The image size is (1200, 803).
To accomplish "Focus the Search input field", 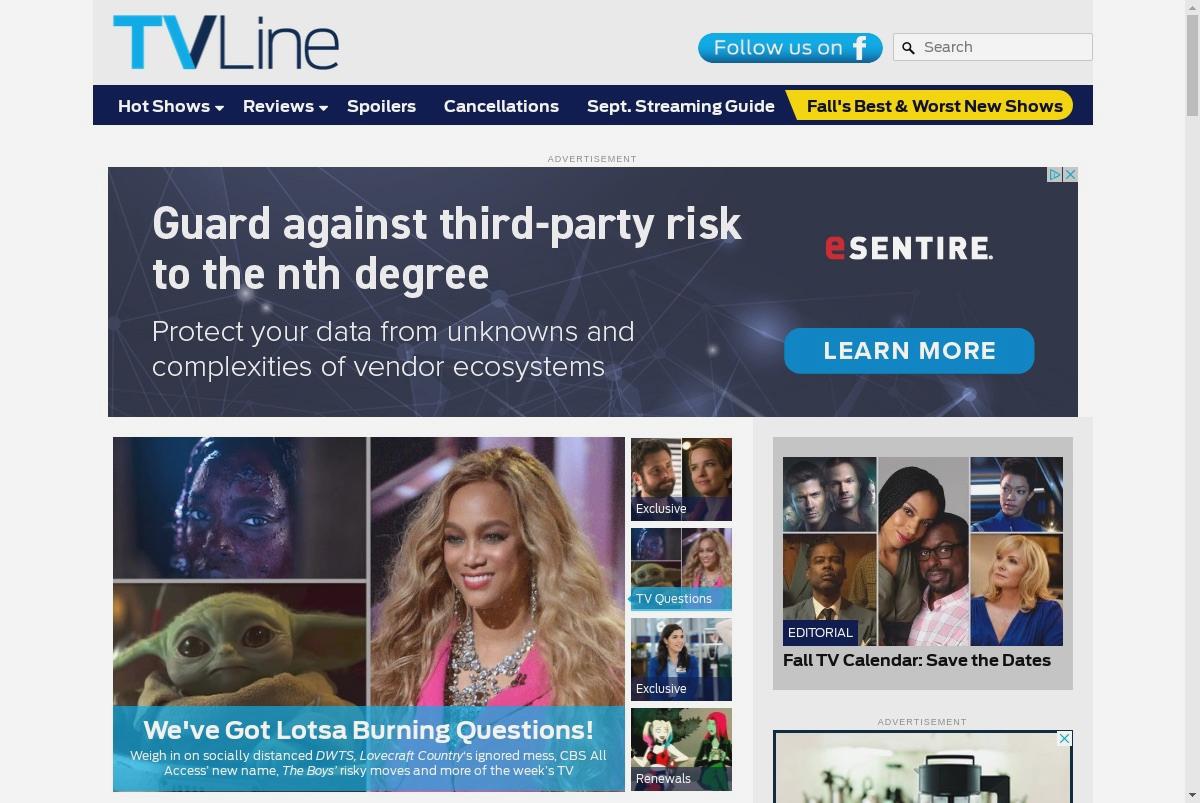I will [x=1003, y=47].
